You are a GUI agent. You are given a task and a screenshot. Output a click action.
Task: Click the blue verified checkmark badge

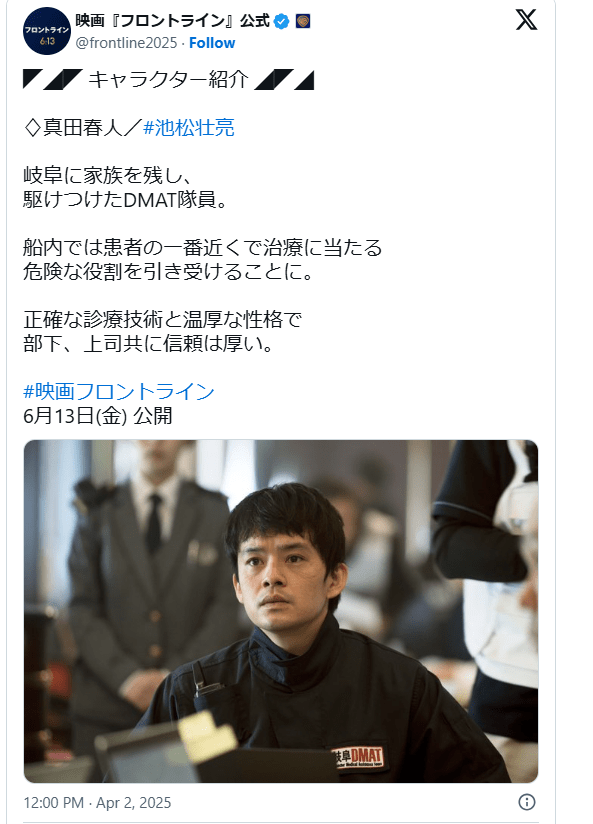click(x=282, y=22)
